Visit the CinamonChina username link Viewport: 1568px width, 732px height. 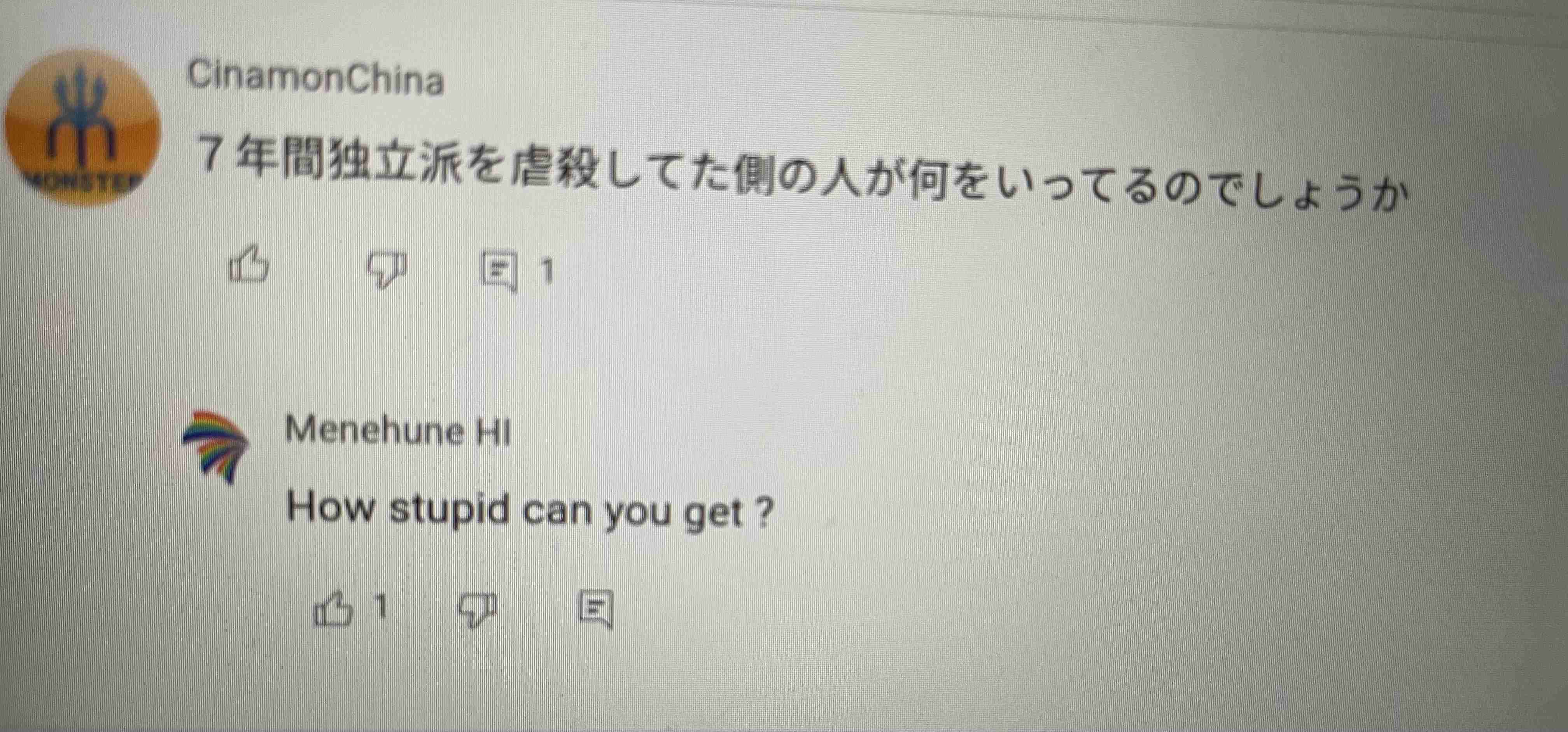coord(315,78)
